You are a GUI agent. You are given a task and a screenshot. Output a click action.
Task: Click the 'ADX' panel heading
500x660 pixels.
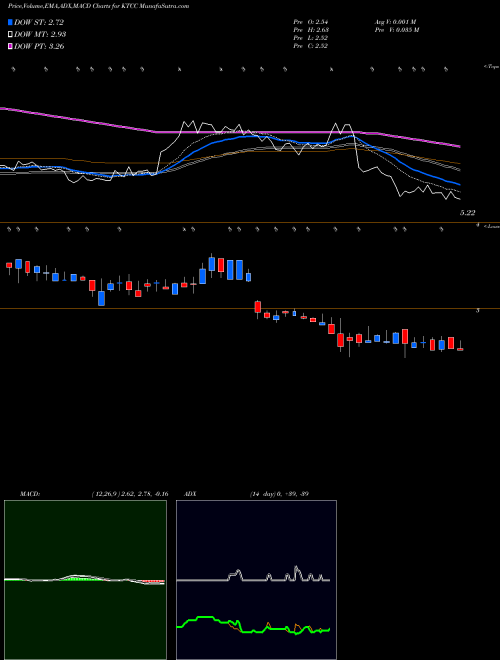191,494
